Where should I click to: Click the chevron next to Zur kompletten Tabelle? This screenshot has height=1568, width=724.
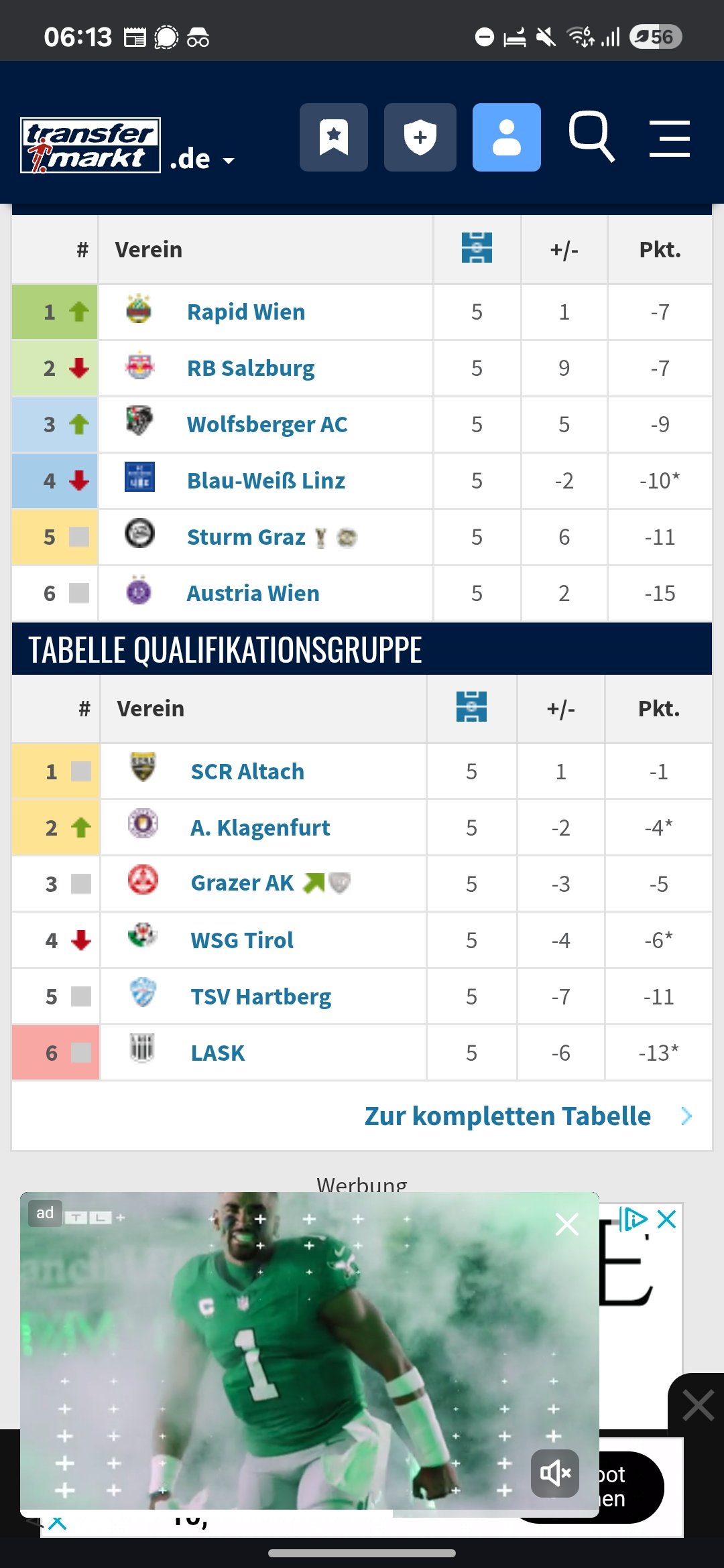(686, 1116)
